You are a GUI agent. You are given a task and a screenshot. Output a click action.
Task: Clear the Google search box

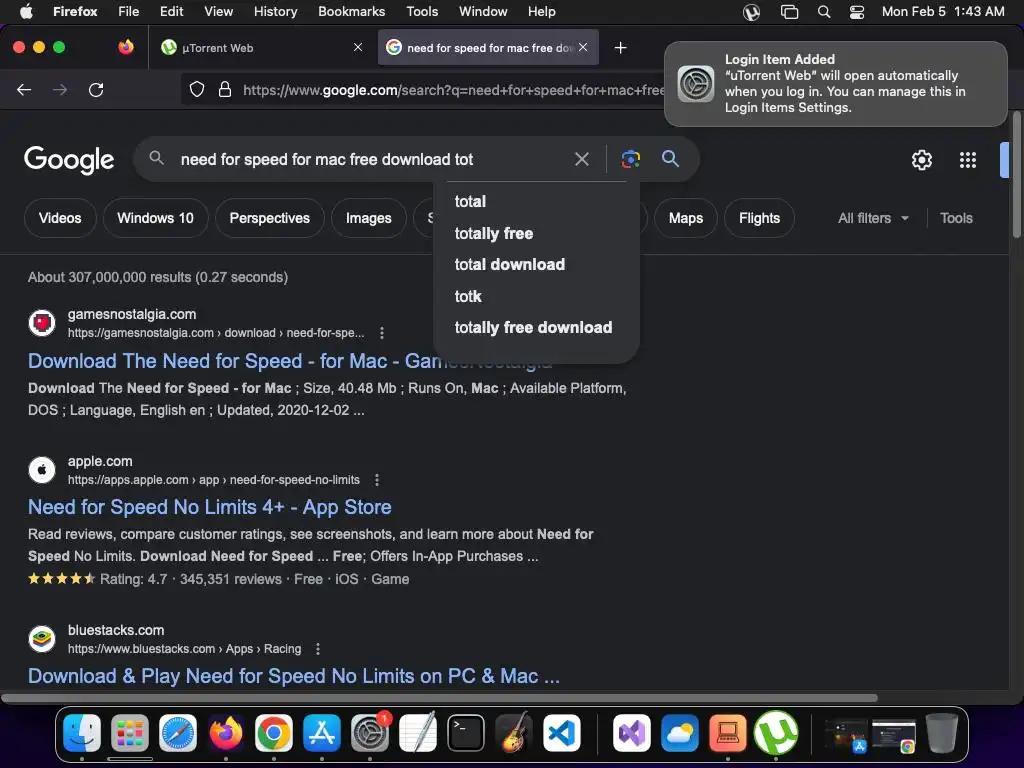[x=581, y=159]
